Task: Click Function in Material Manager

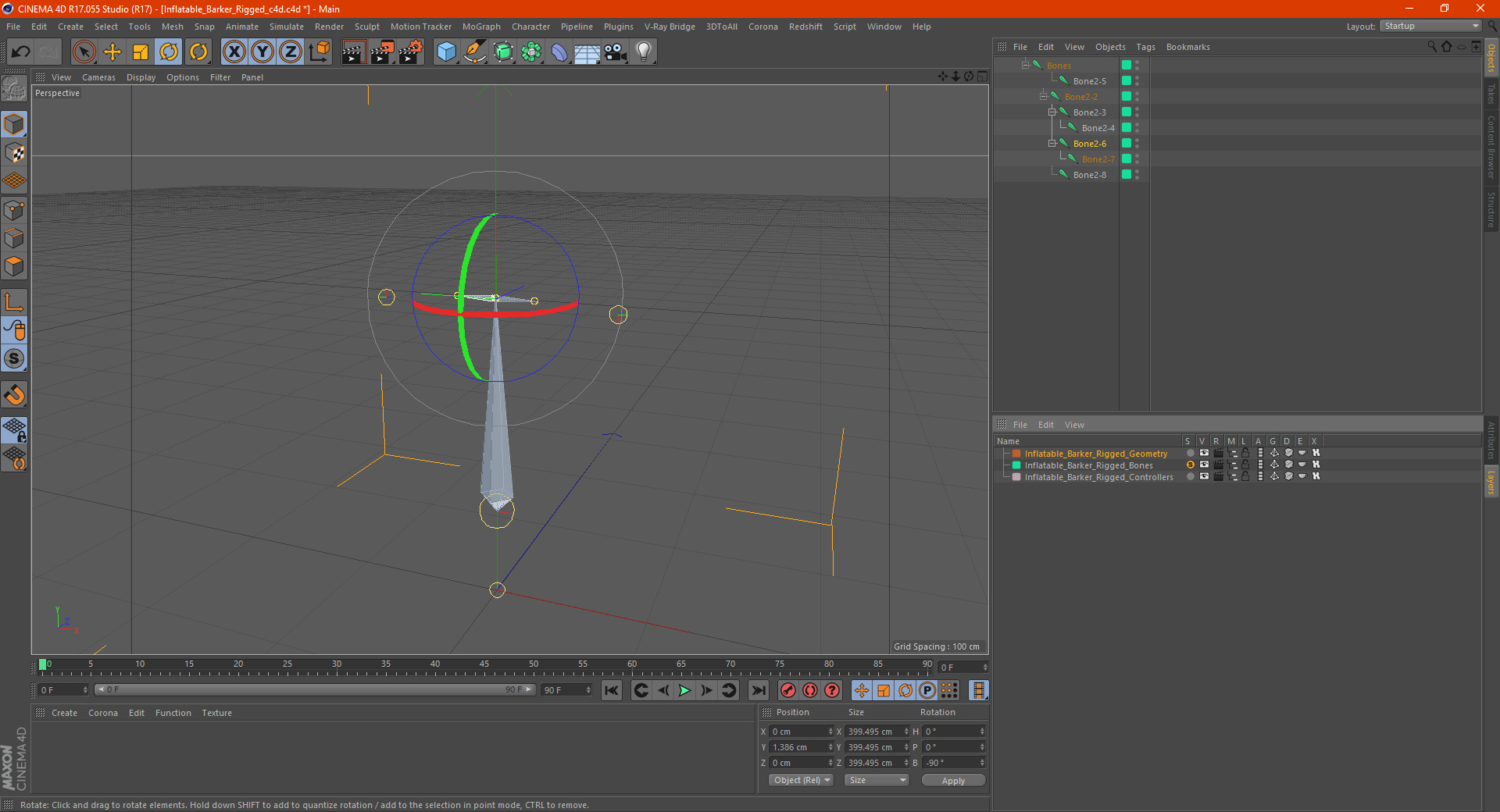Action: (x=173, y=713)
